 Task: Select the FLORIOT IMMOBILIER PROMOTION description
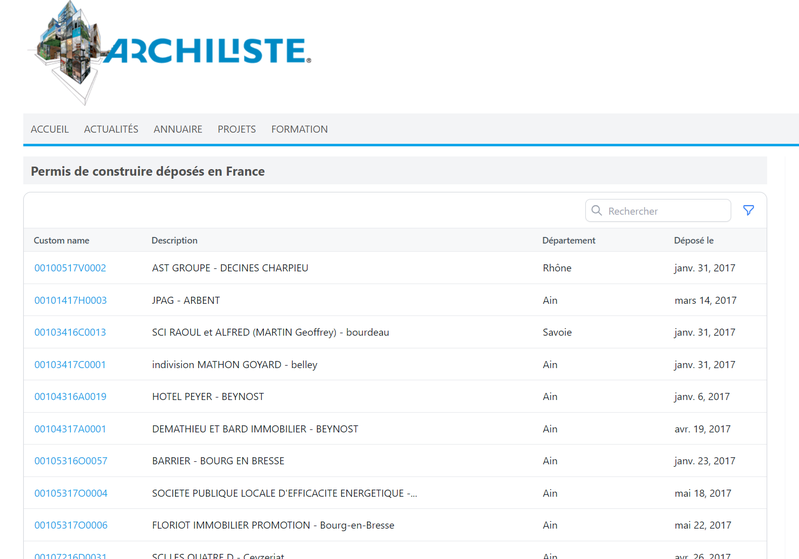tap(273, 525)
